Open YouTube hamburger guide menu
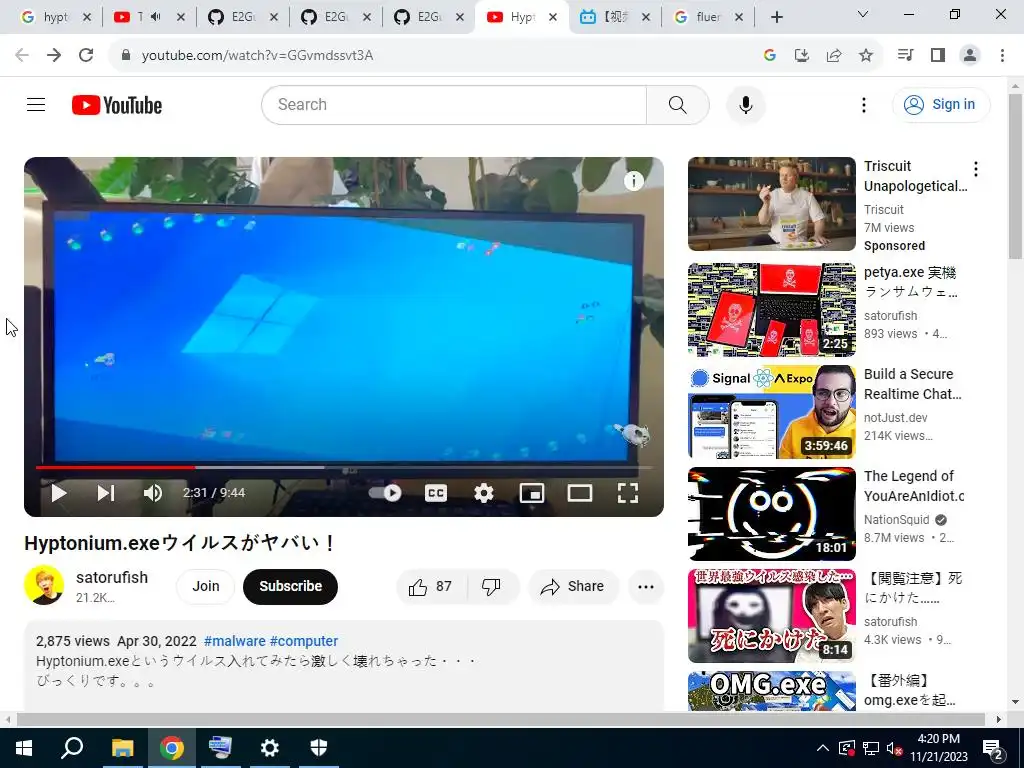Viewport: 1024px width, 768px height. [x=36, y=104]
